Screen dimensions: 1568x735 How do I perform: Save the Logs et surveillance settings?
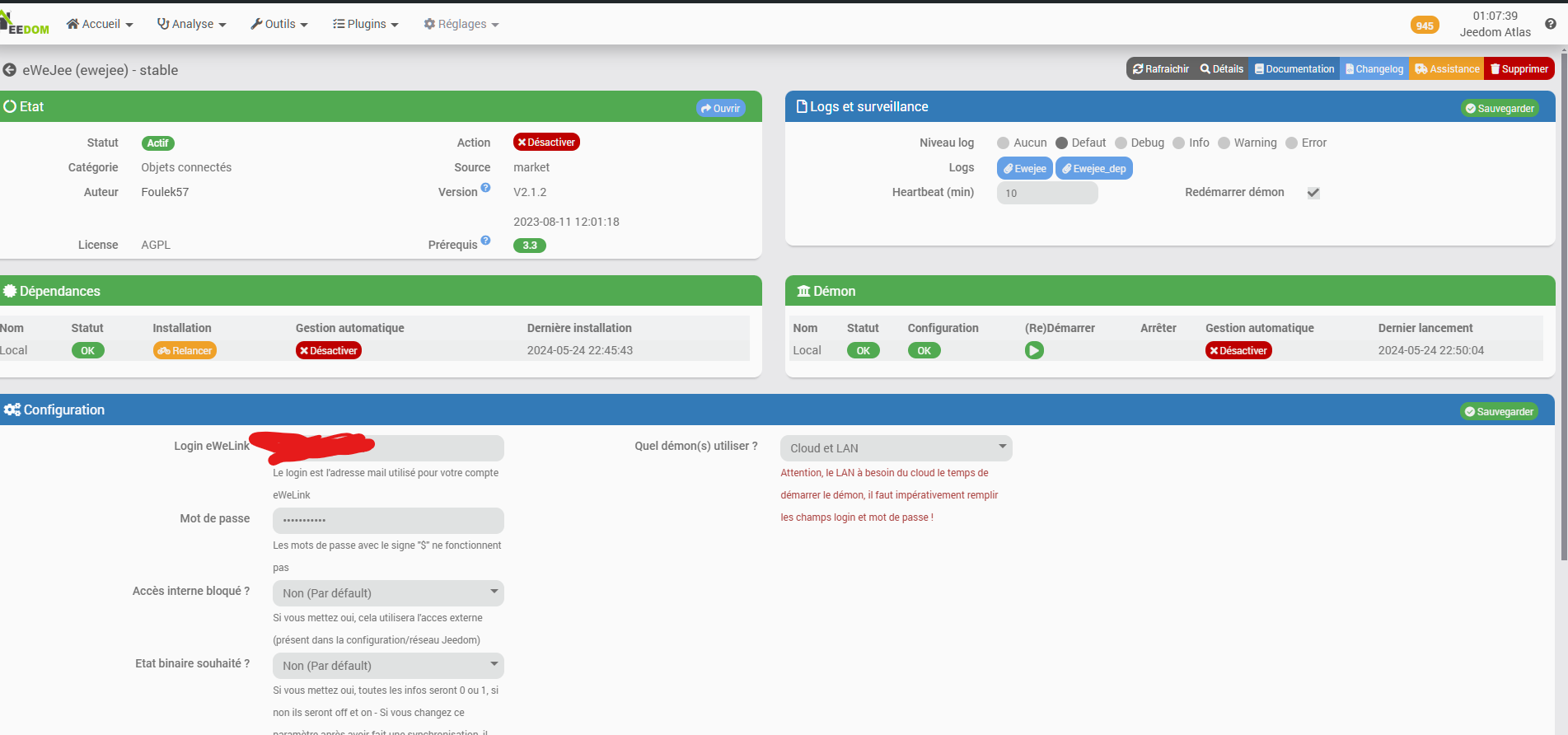click(x=1499, y=108)
